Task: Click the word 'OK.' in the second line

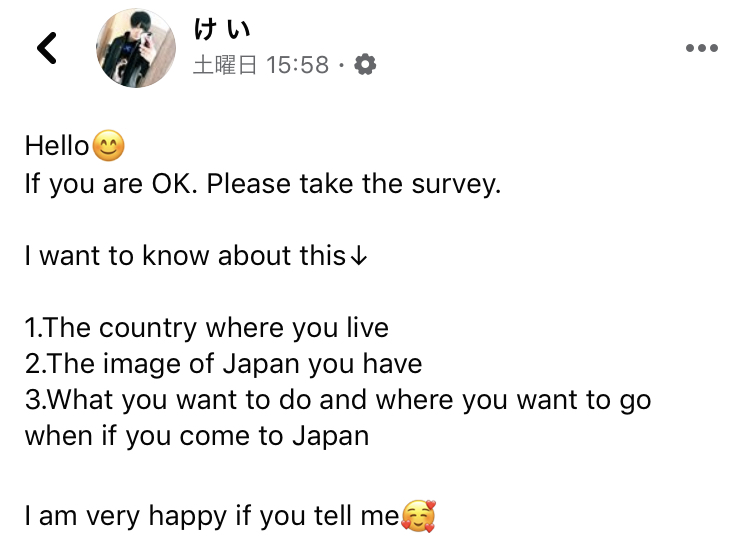Action: [x=174, y=184]
